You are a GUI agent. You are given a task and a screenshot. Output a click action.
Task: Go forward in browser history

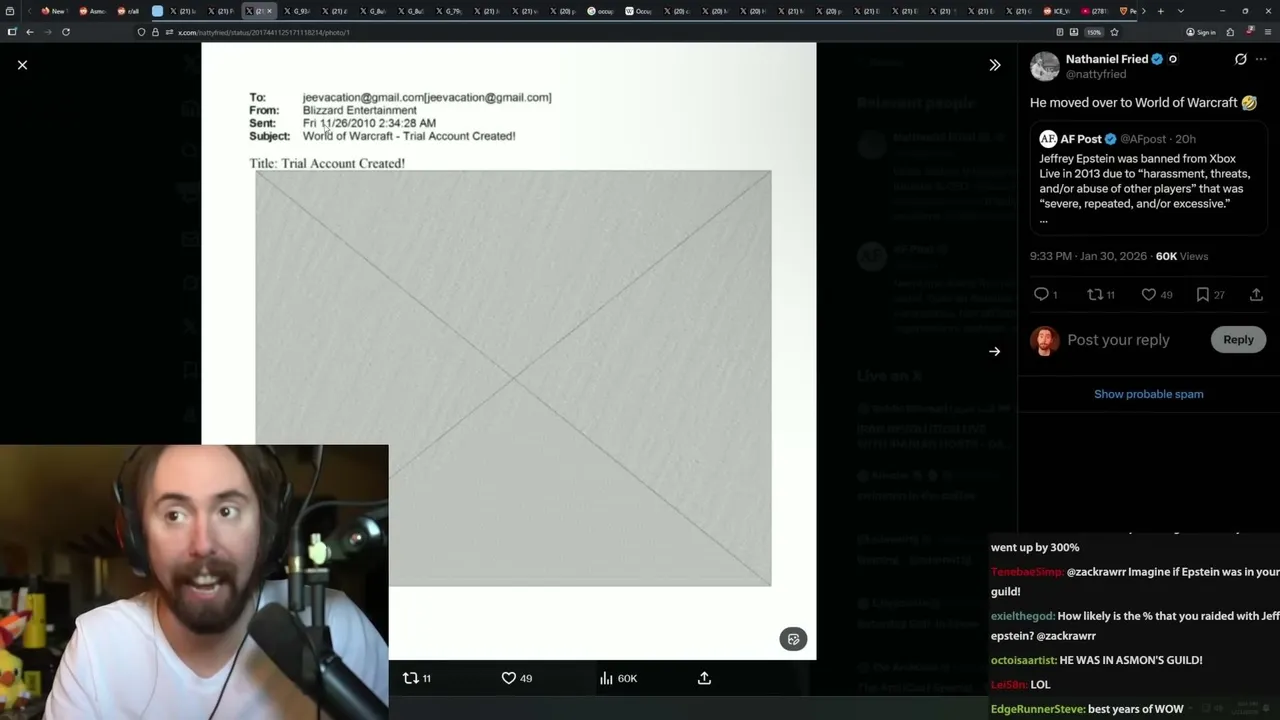coord(48,32)
